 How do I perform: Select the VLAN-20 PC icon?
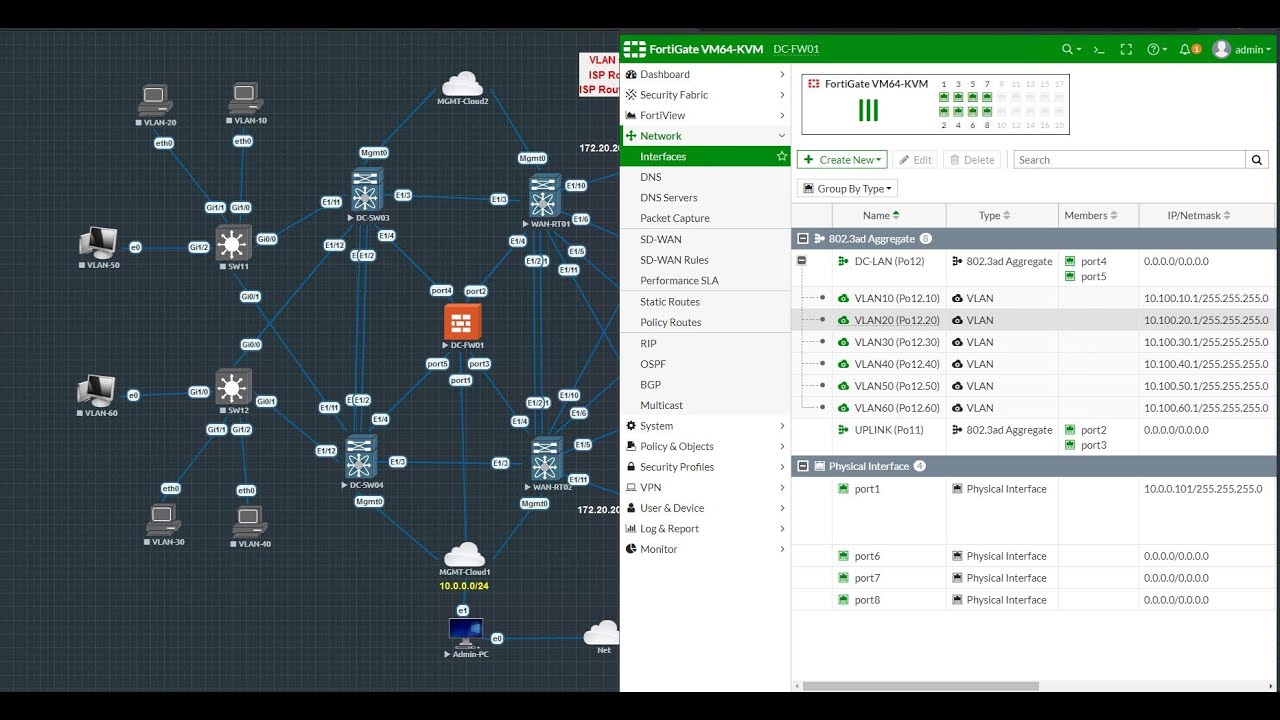tap(155, 100)
